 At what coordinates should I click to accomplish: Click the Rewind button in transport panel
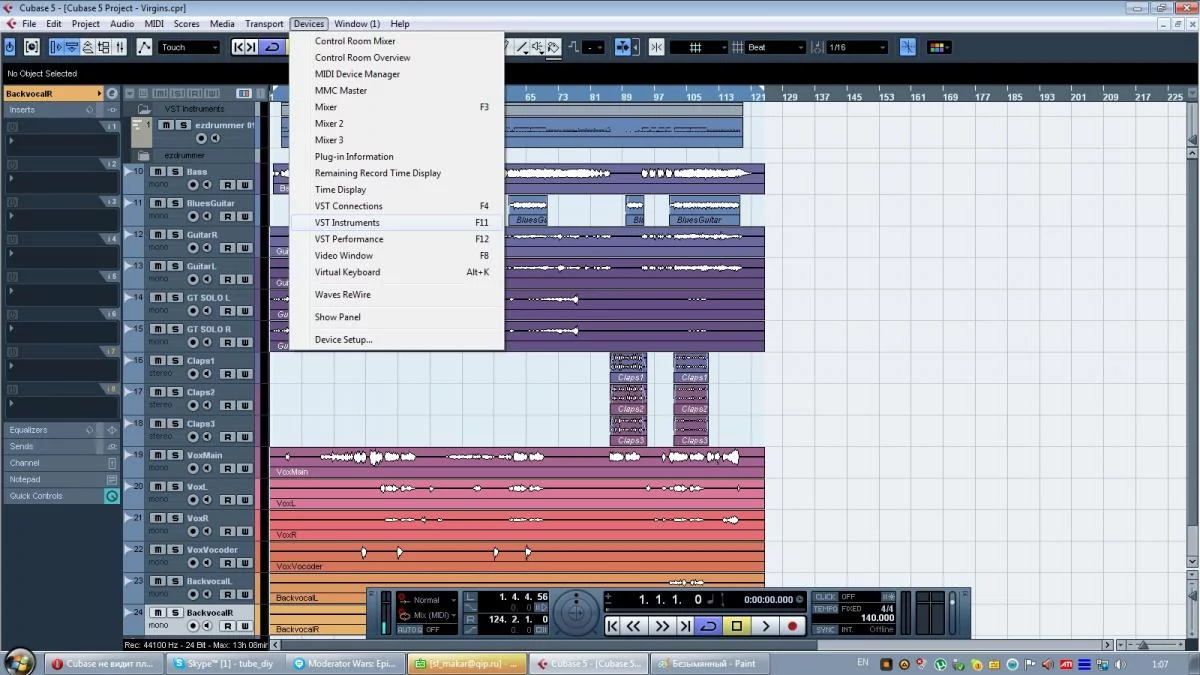coord(634,626)
